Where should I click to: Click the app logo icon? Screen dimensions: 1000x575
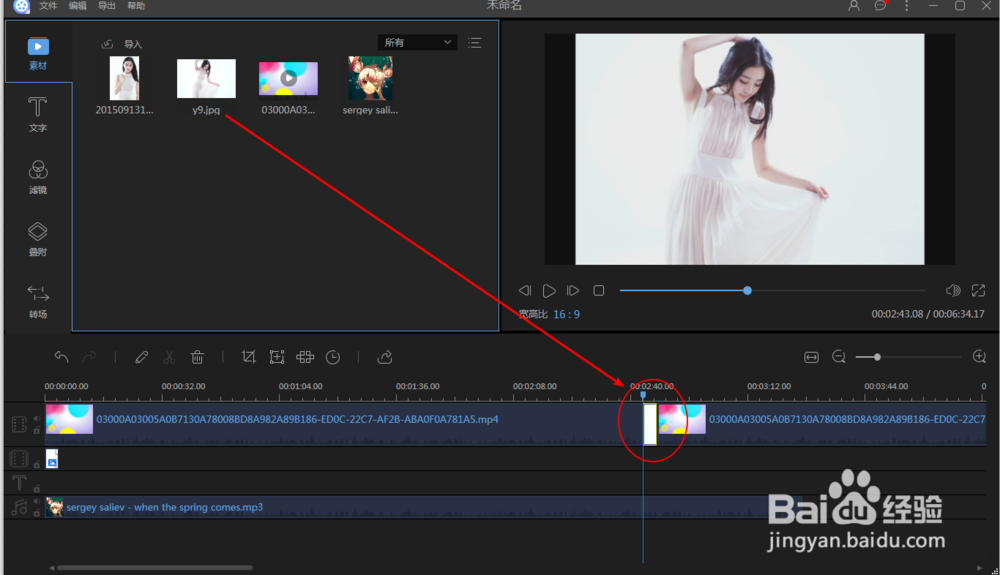(x=21, y=6)
